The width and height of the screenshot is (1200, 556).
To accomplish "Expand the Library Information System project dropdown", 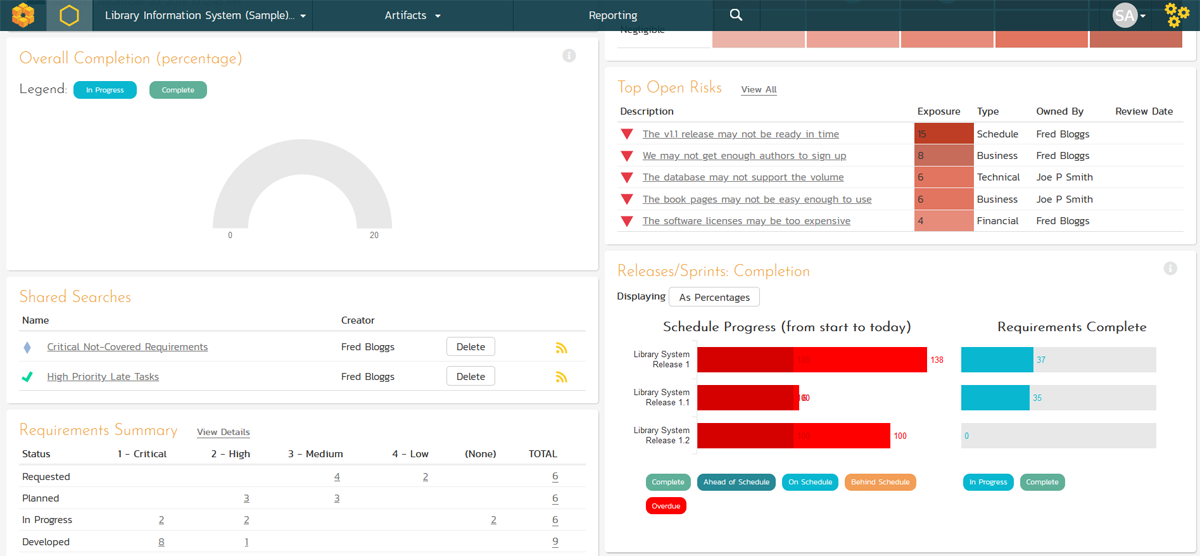I will pos(205,16).
